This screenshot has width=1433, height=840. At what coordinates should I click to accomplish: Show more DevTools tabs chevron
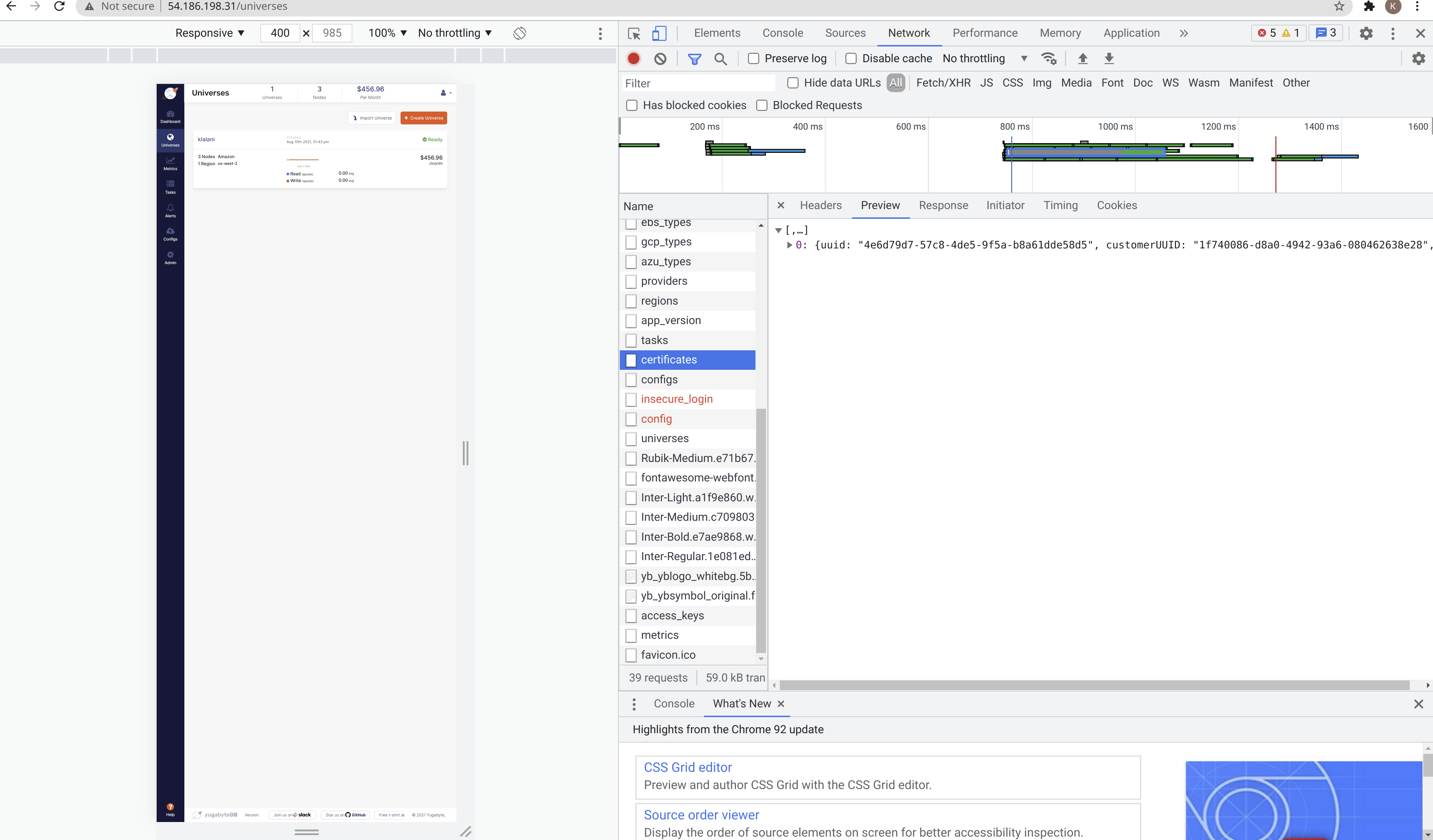click(1183, 33)
